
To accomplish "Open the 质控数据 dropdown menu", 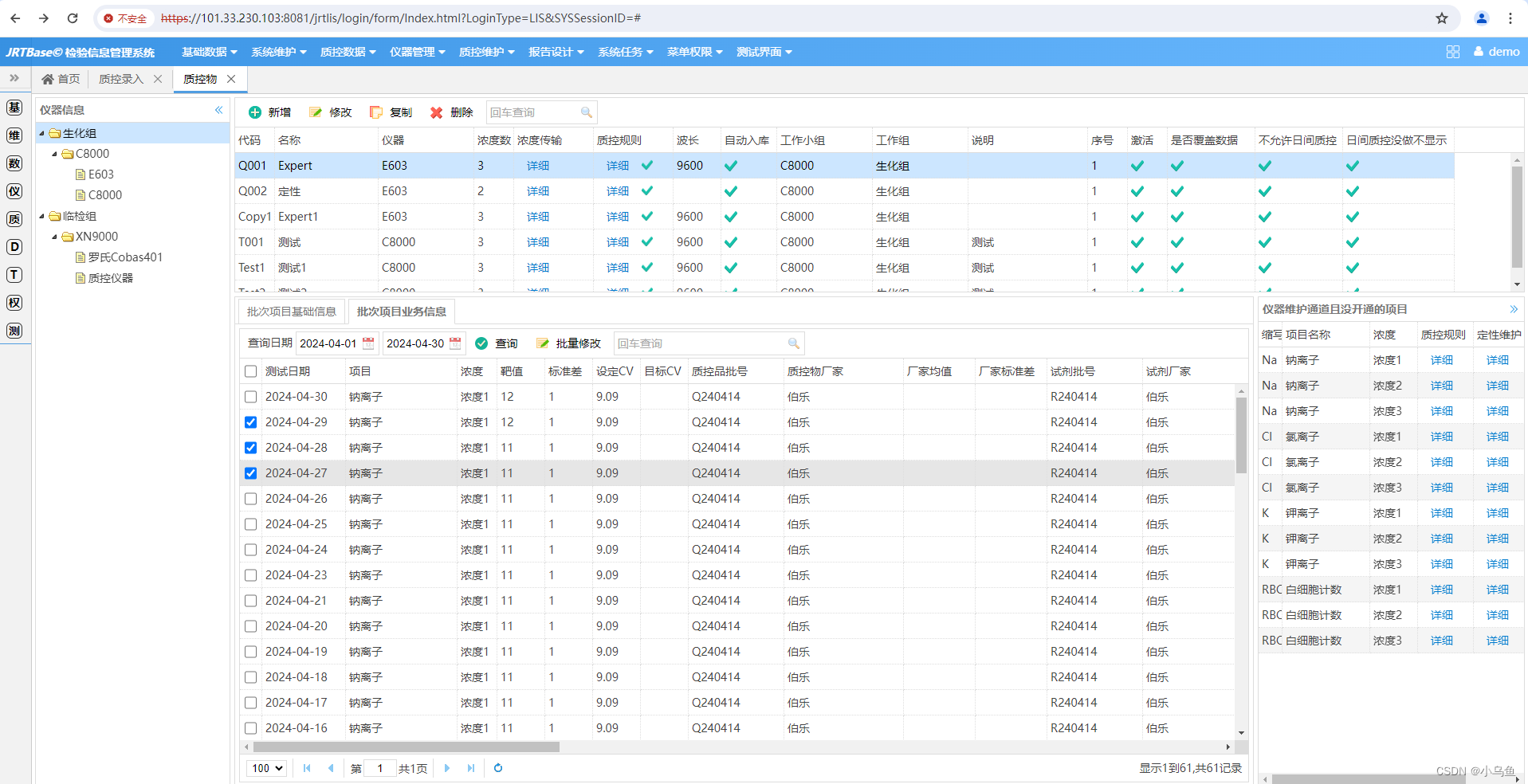I will coord(348,52).
